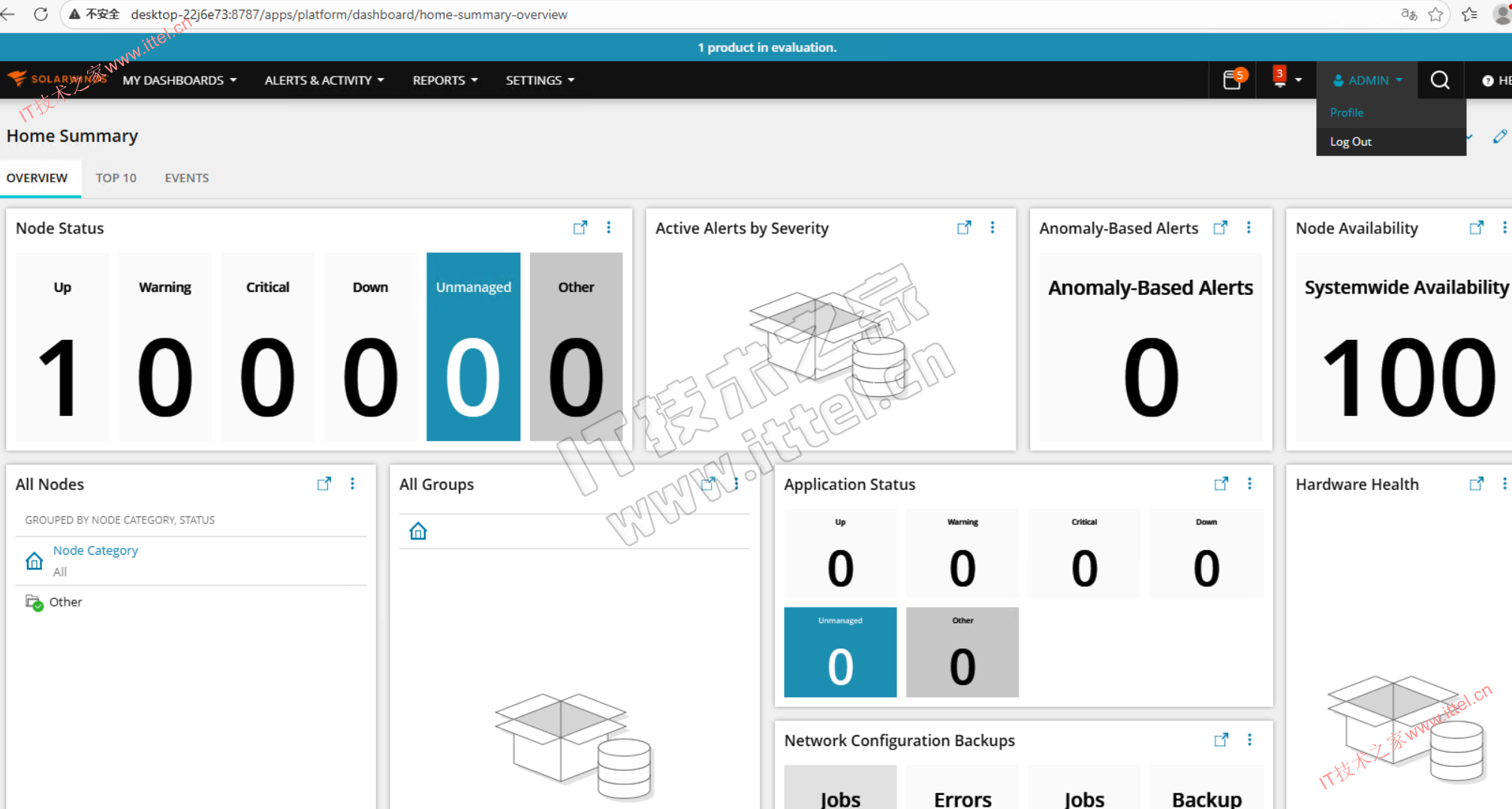Viewport: 1512px width, 809px height.
Task: Open Application Status three-dot menu
Action: [1249, 484]
